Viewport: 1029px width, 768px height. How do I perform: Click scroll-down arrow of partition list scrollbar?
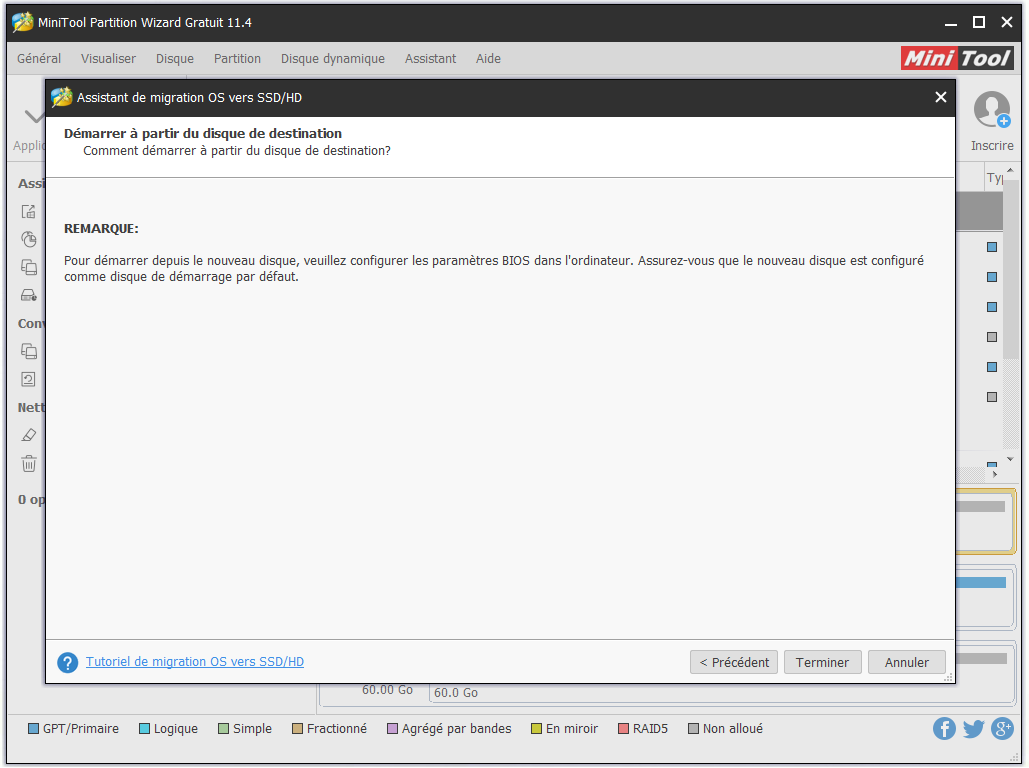click(x=1010, y=459)
